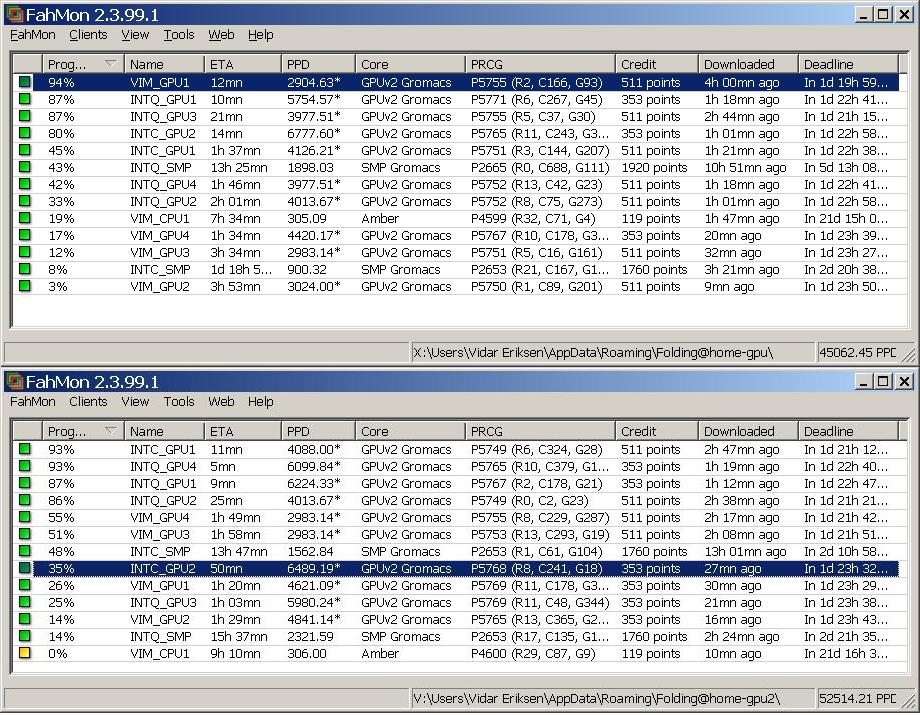Open Clients menu in top window

(x=88, y=35)
